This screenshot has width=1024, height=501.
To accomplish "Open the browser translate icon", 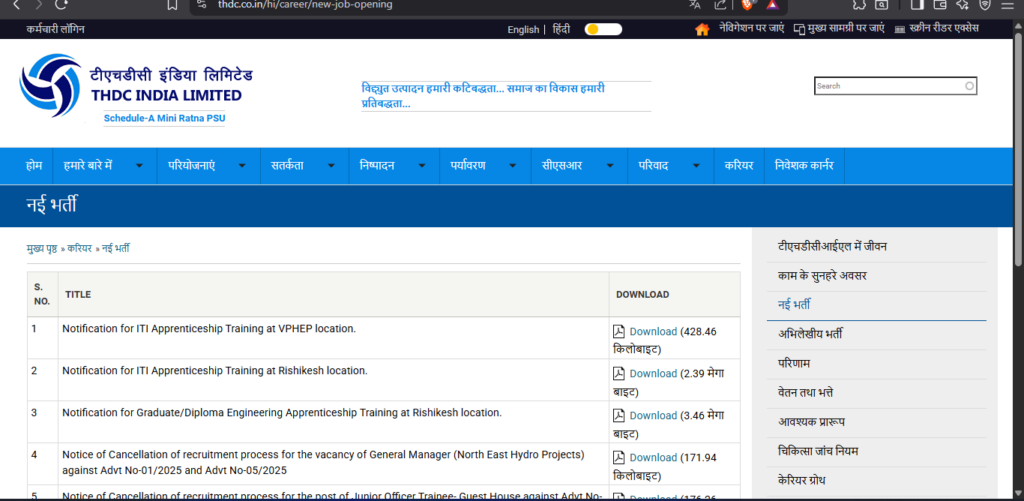I will (695, 5).
